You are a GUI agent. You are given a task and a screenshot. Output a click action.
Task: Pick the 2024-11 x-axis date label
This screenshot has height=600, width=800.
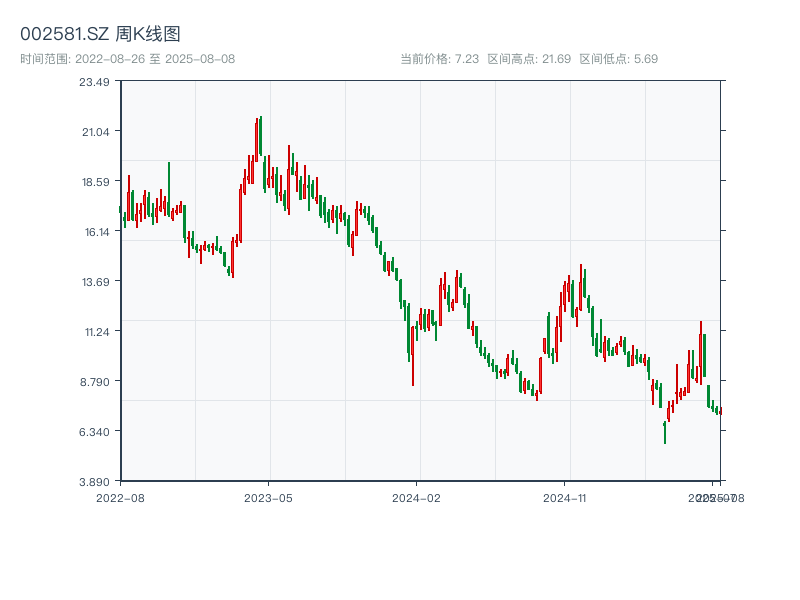click(565, 497)
